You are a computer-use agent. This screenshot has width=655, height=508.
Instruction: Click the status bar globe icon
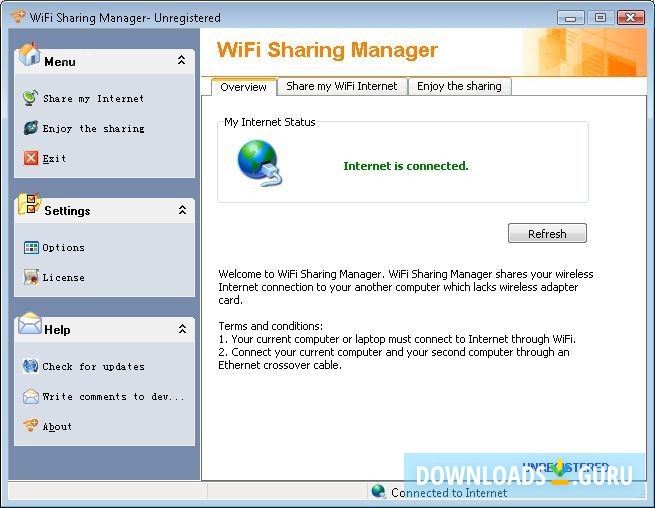click(378, 491)
